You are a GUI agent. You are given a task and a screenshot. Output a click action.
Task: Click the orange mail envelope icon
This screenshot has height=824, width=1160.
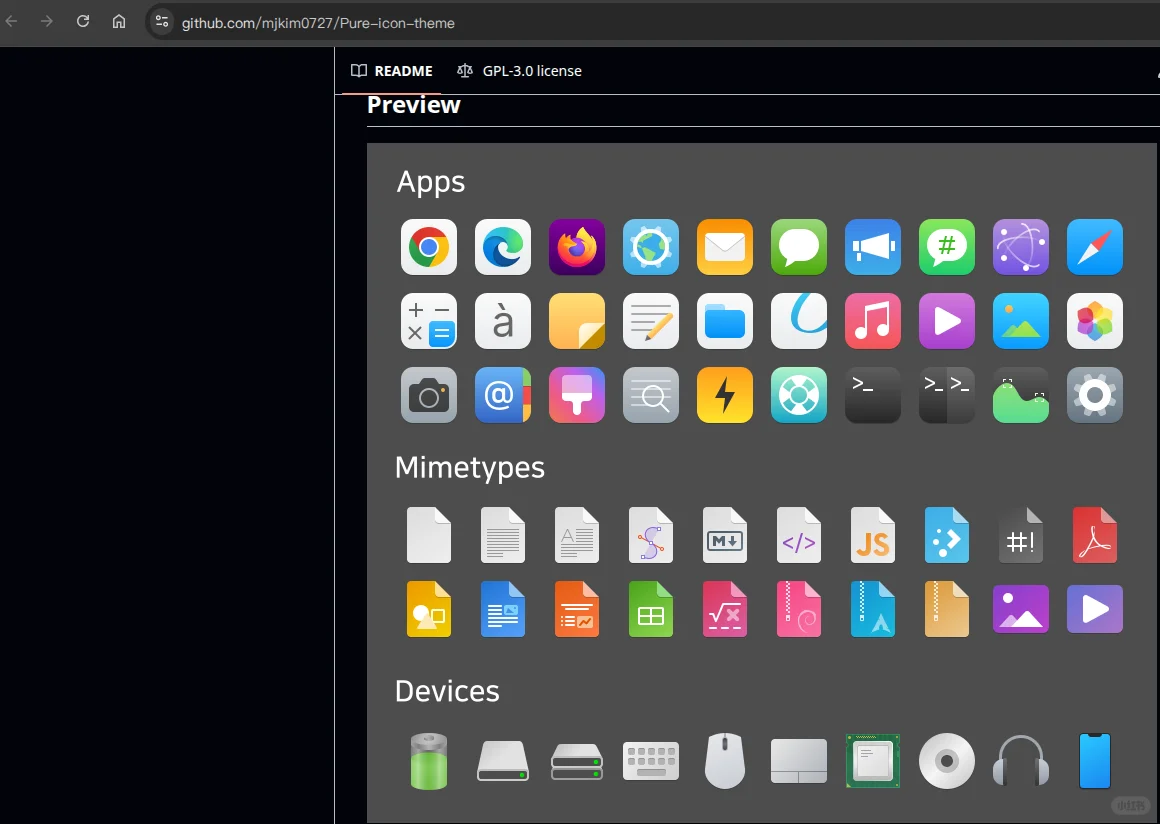coord(725,247)
